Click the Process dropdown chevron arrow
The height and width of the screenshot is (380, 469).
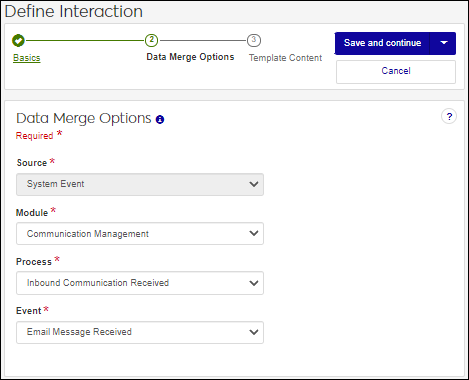click(254, 283)
